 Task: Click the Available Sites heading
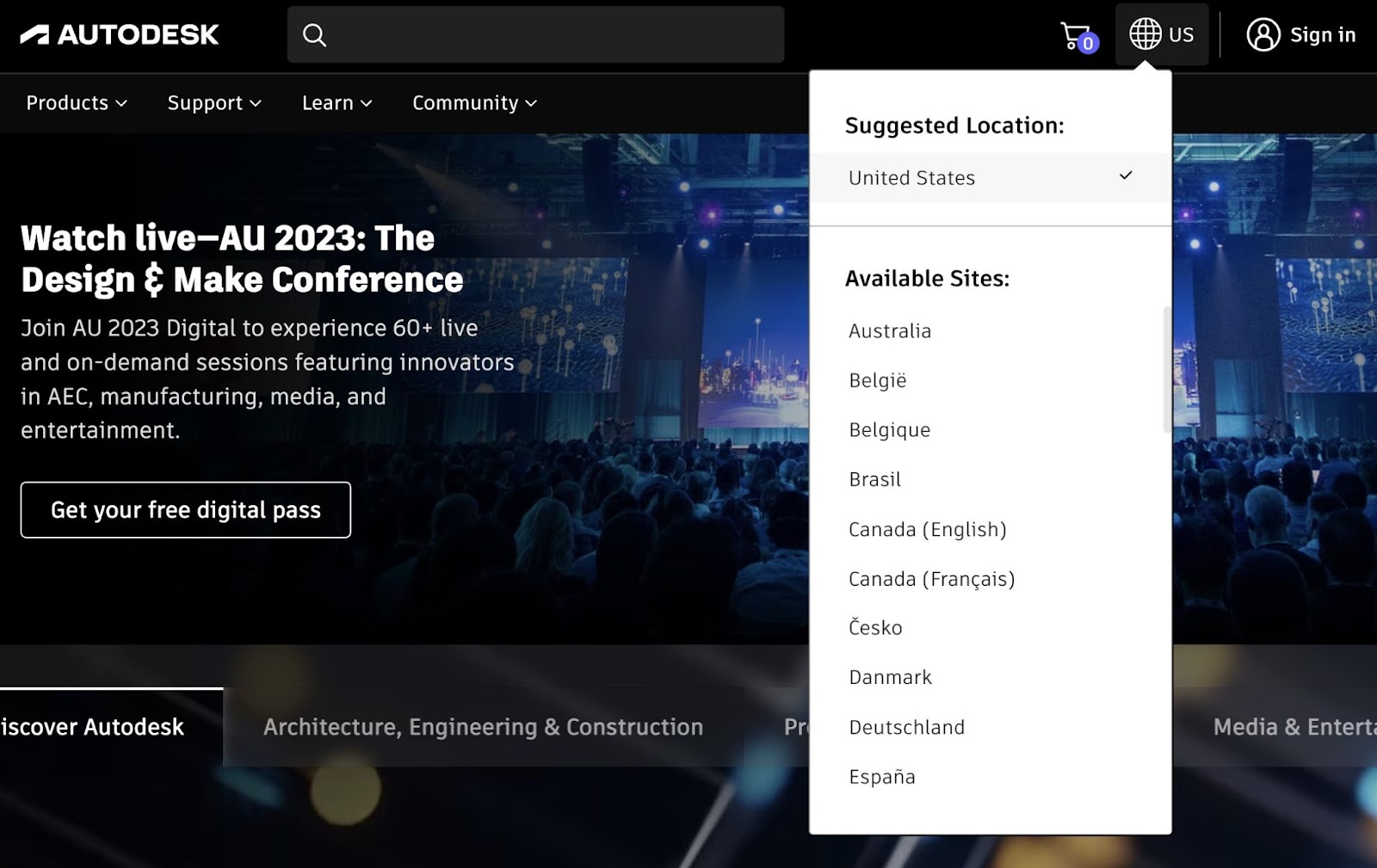click(927, 279)
